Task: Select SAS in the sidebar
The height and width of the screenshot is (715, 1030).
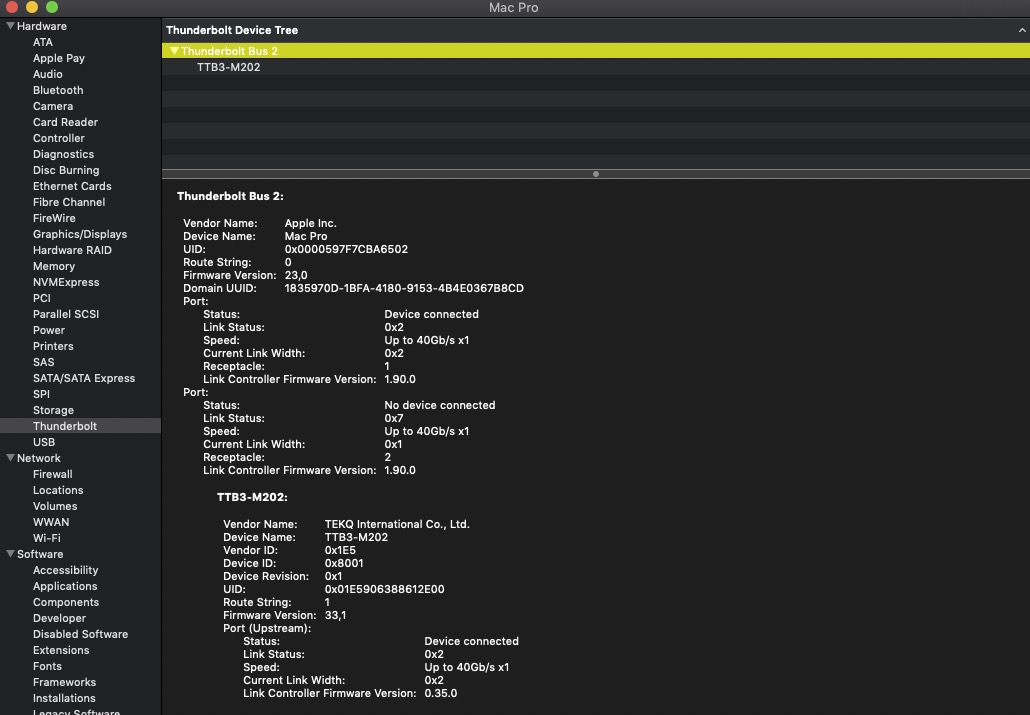Action: [x=43, y=362]
